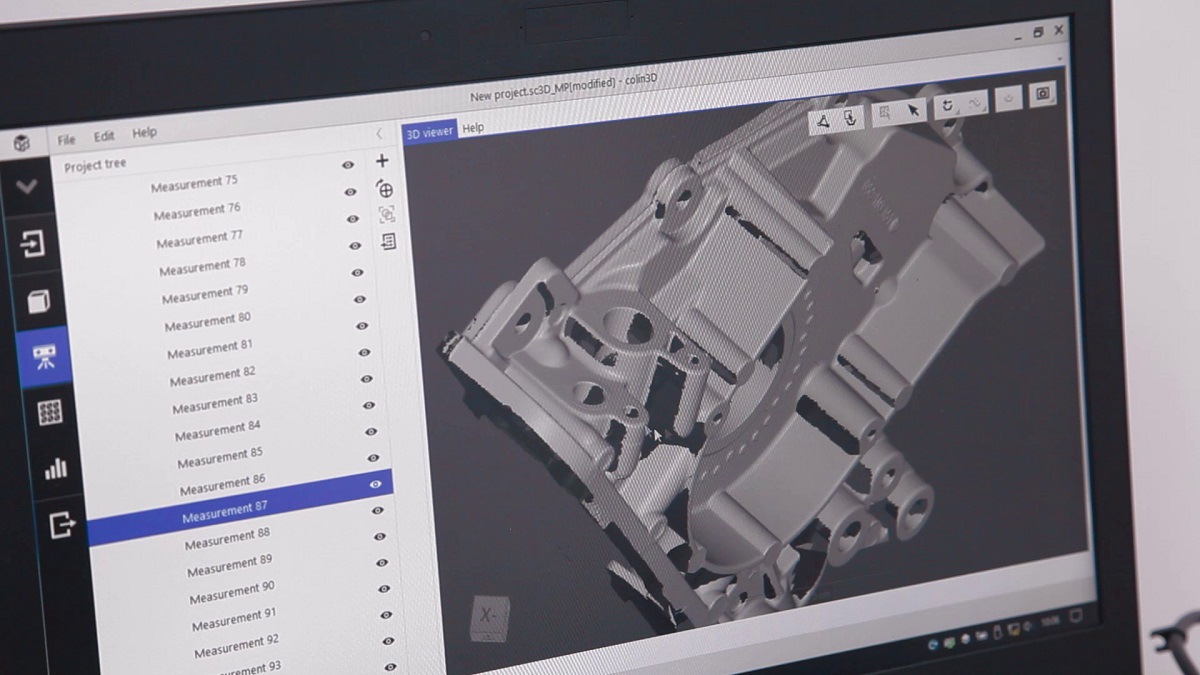Click the screenshot camera icon in viewer
Viewport: 1200px width, 675px height.
click(1043, 94)
